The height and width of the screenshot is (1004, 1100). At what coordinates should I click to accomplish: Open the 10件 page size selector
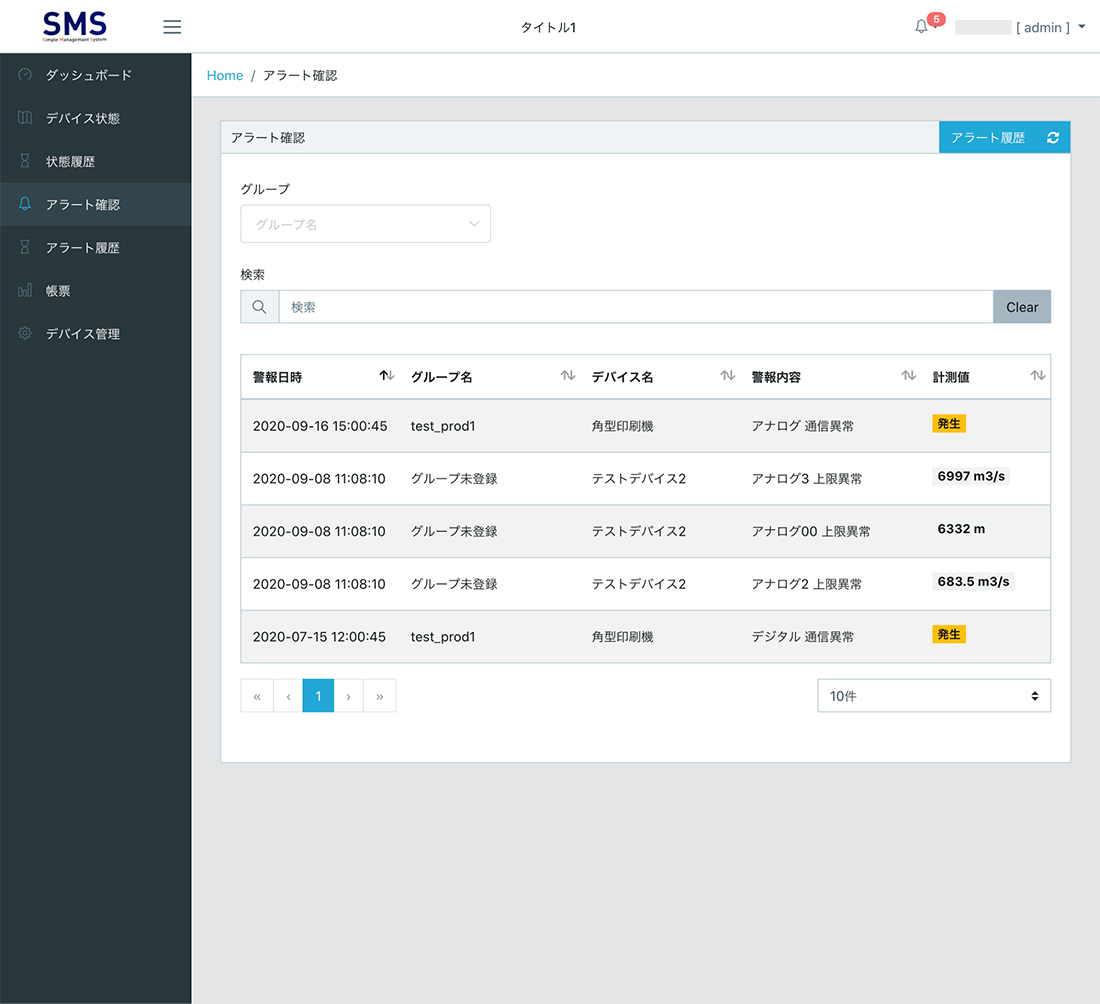[934, 695]
